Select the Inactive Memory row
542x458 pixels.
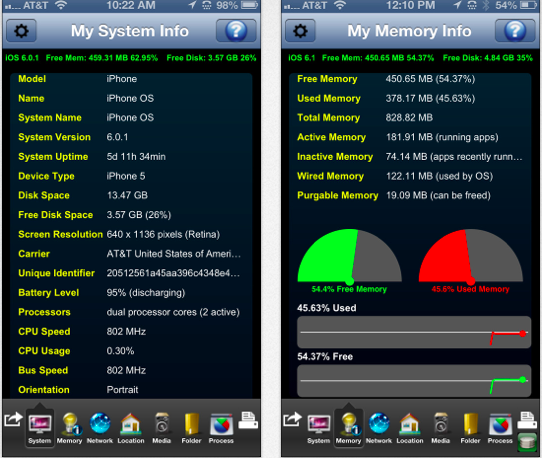(410, 157)
